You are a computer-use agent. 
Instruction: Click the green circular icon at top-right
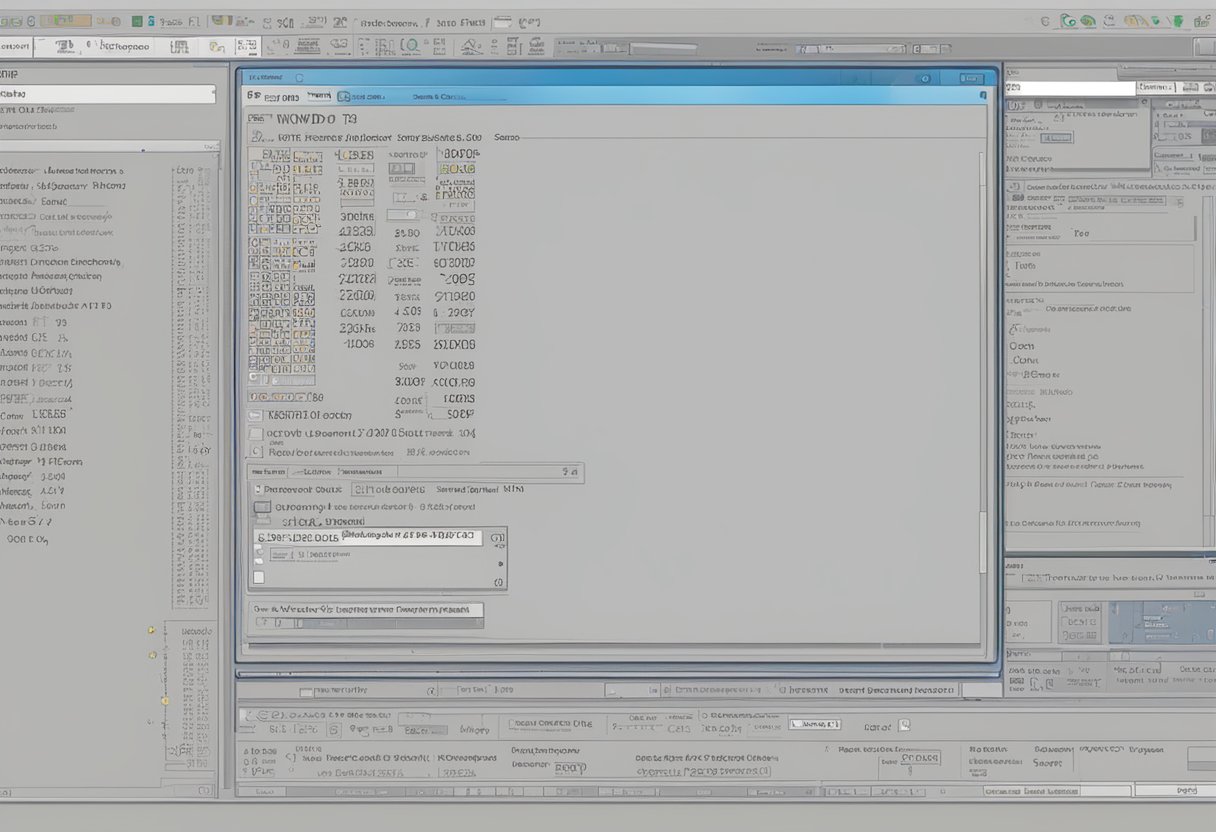(1068, 20)
